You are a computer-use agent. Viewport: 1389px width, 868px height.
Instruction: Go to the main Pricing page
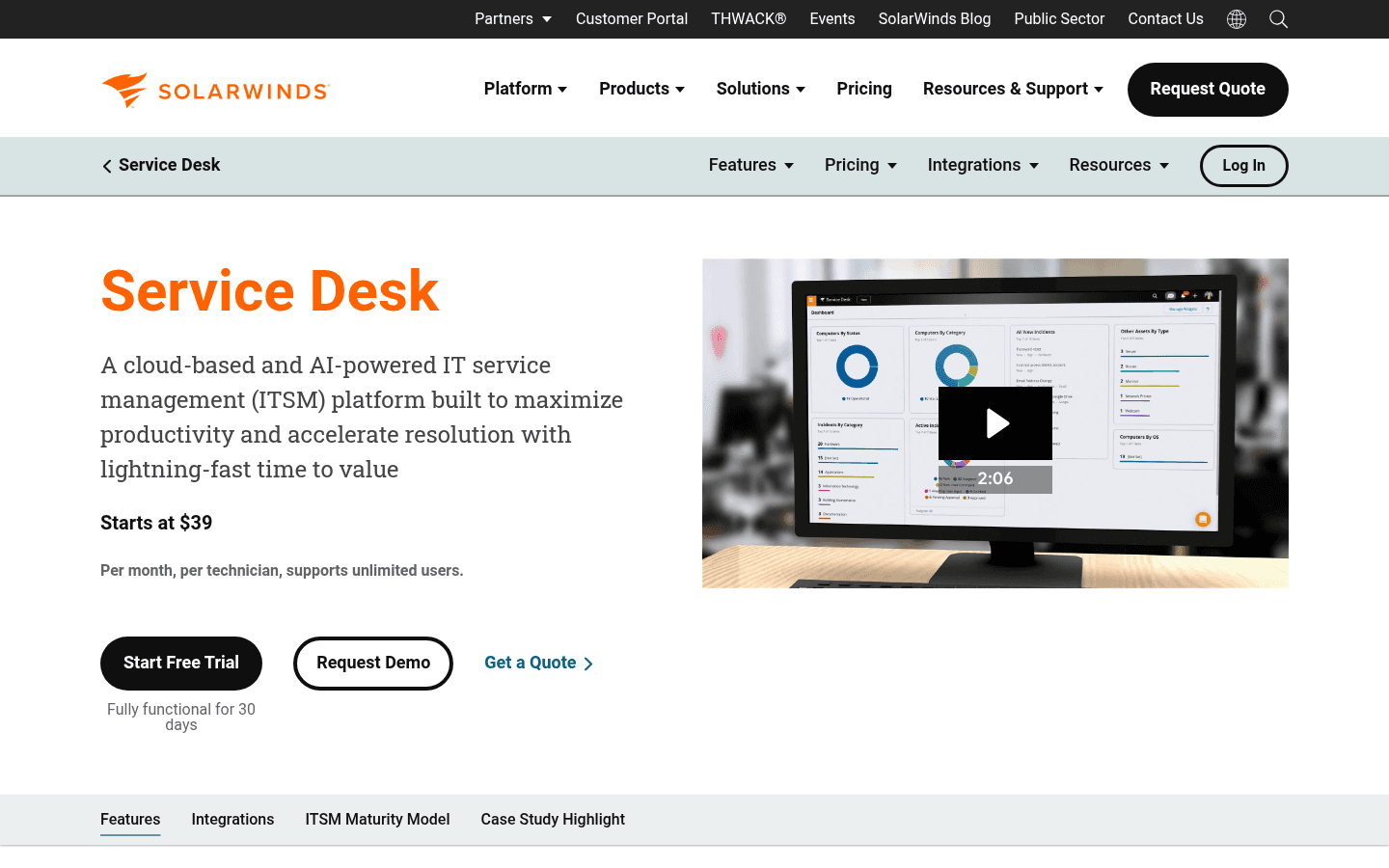[864, 89]
